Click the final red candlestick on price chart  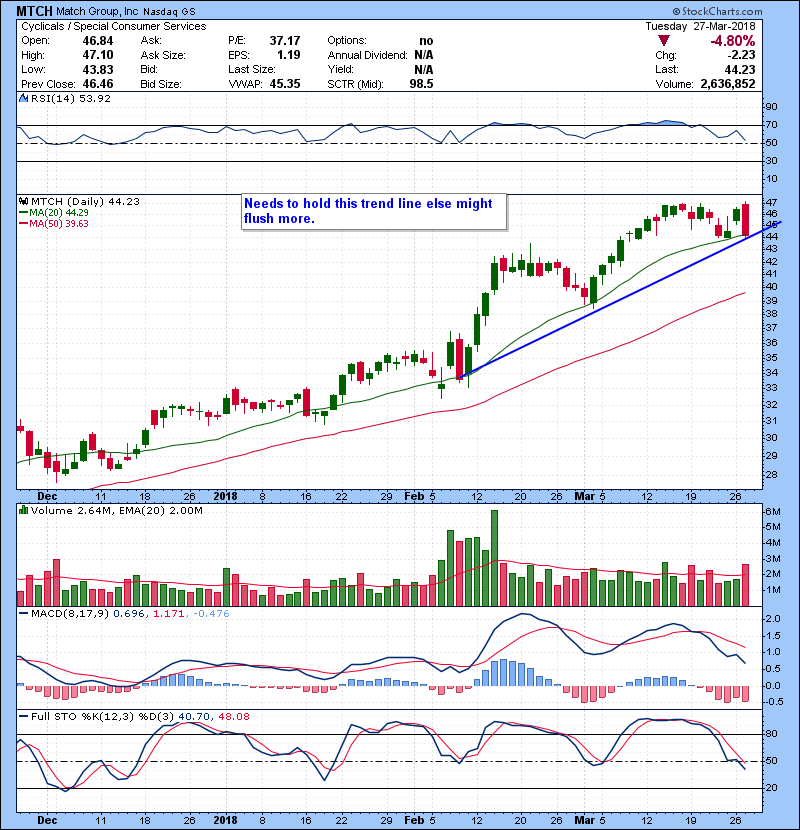pos(745,220)
